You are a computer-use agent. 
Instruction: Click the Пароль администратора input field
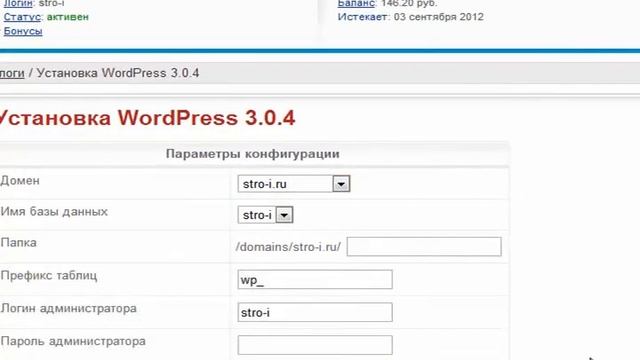315,345
